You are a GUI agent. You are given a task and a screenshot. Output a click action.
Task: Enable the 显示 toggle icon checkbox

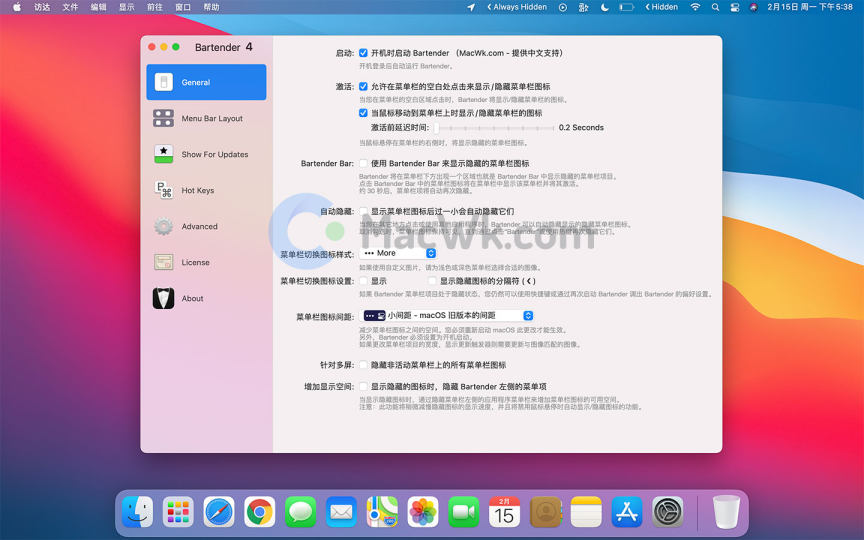(x=363, y=281)
